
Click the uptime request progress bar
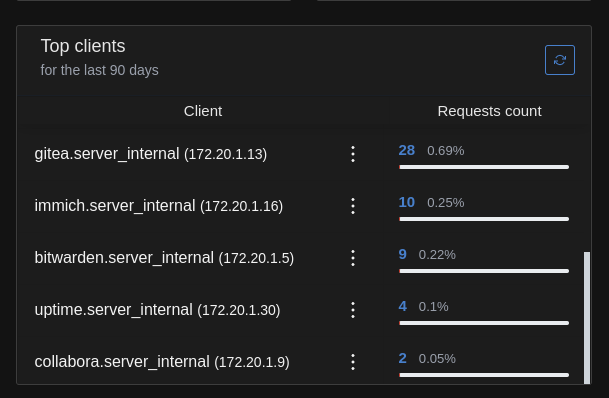[x=484, y=323]
